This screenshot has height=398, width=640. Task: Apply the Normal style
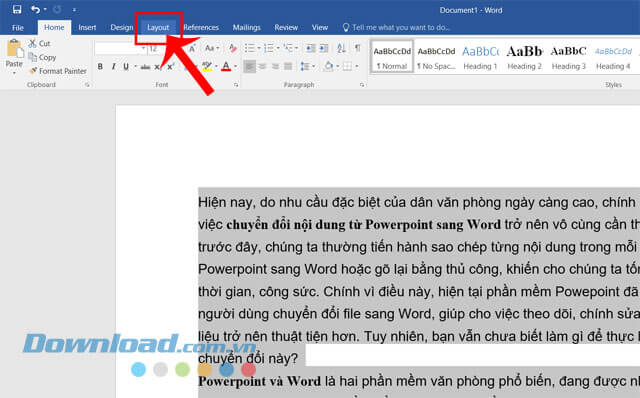(x=392, y=57)
